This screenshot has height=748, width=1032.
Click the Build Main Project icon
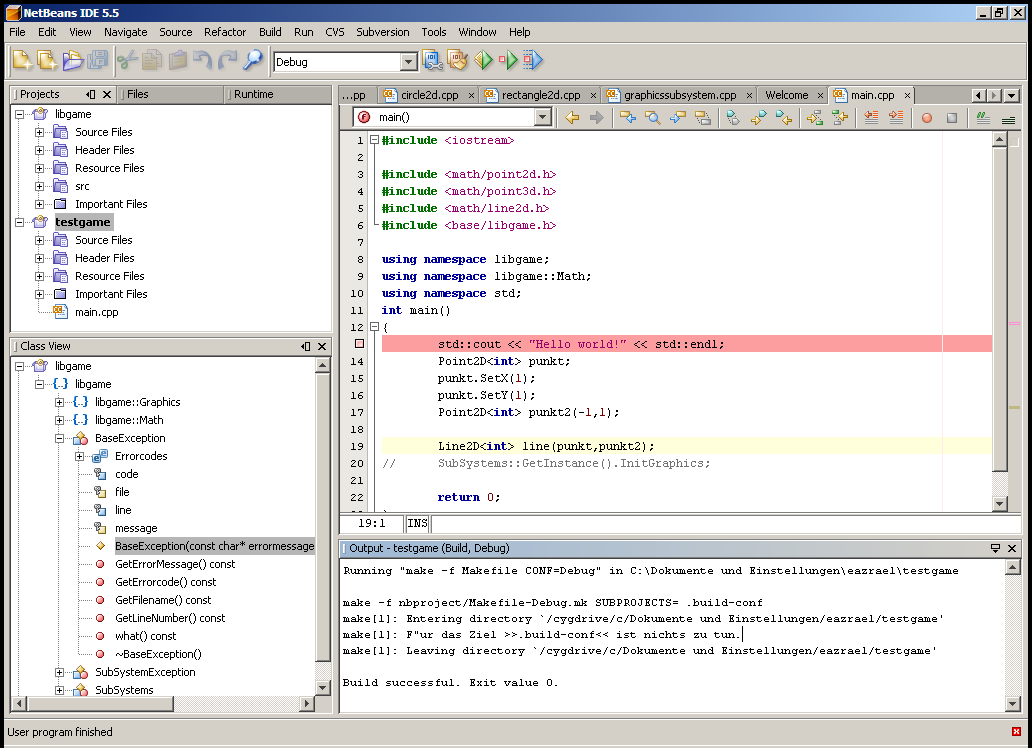tap(432, 61)
